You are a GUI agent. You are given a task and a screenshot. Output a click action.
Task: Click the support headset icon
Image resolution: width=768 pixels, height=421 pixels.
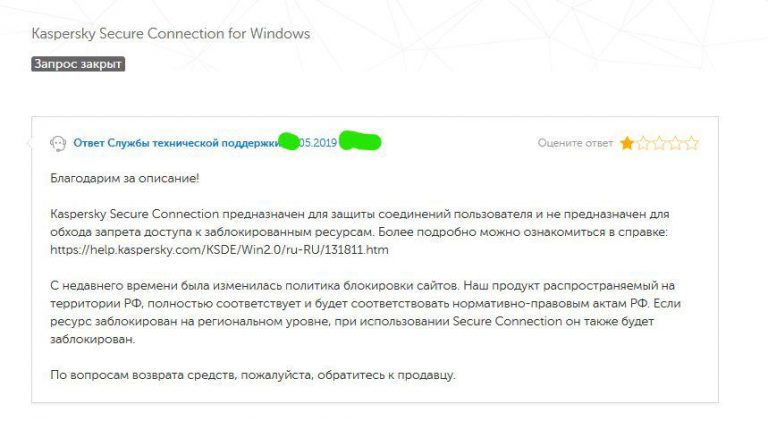(57, 143)
